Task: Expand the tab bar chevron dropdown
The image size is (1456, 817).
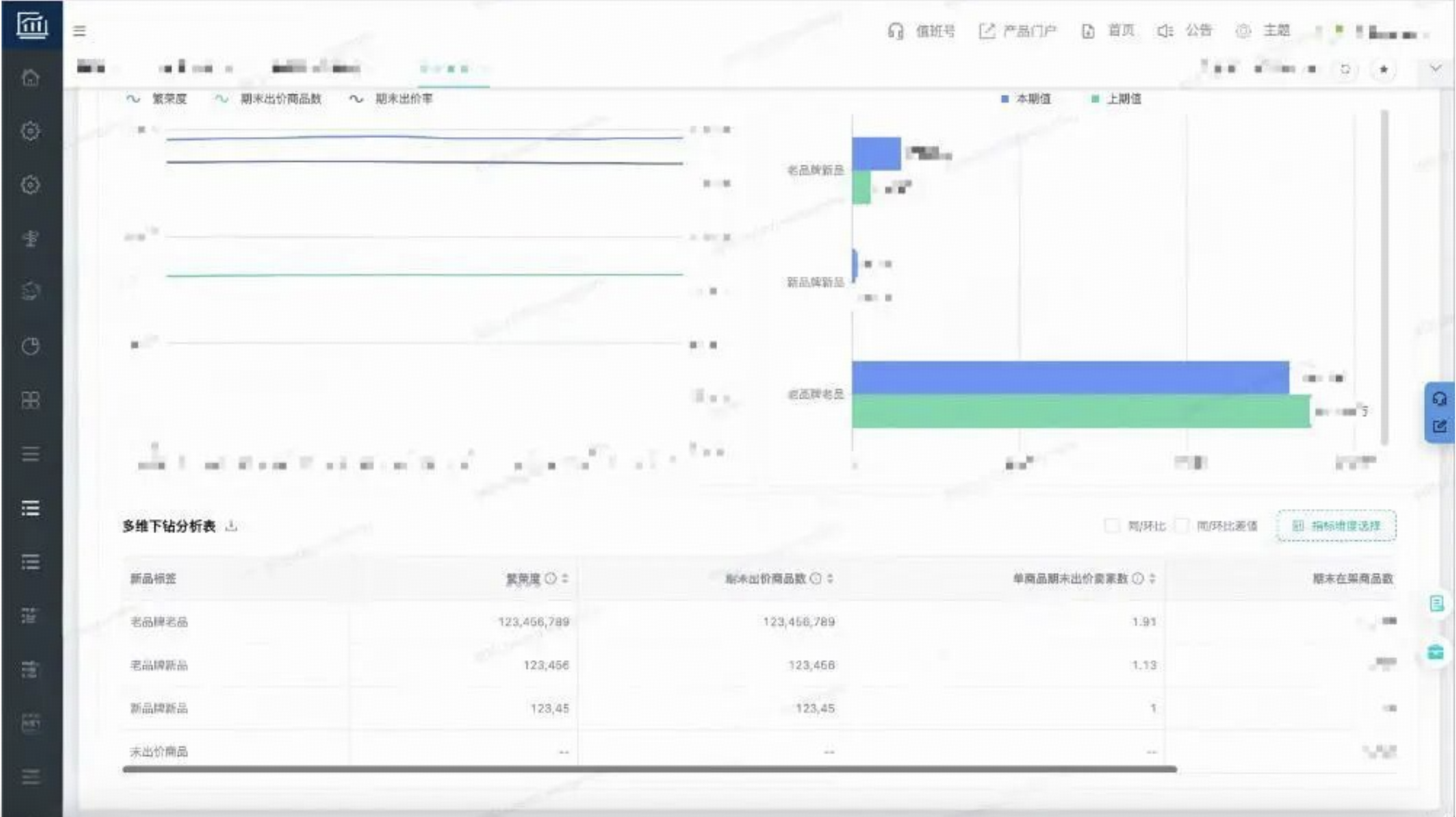Action: [x=1436, y=69]
